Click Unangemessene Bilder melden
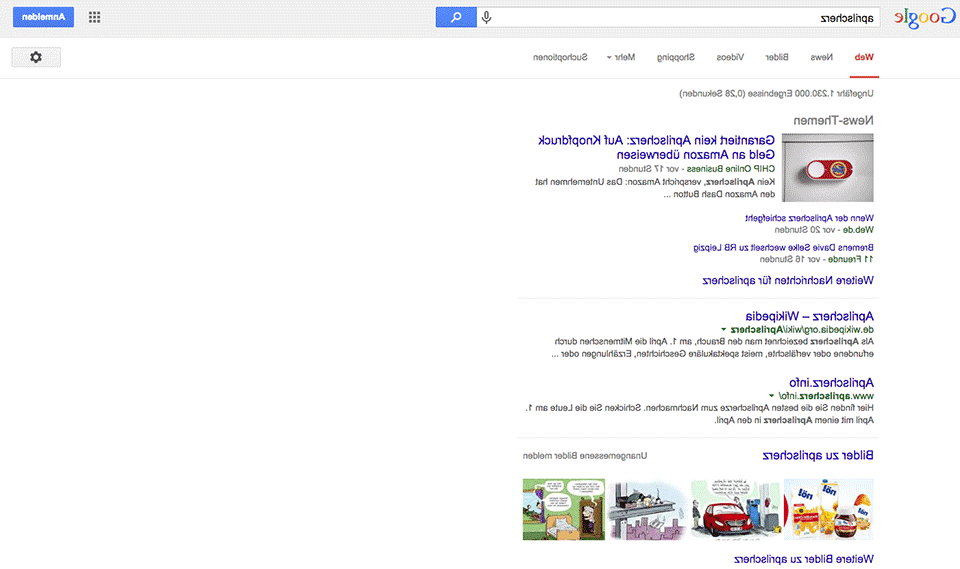 (585, 456)
